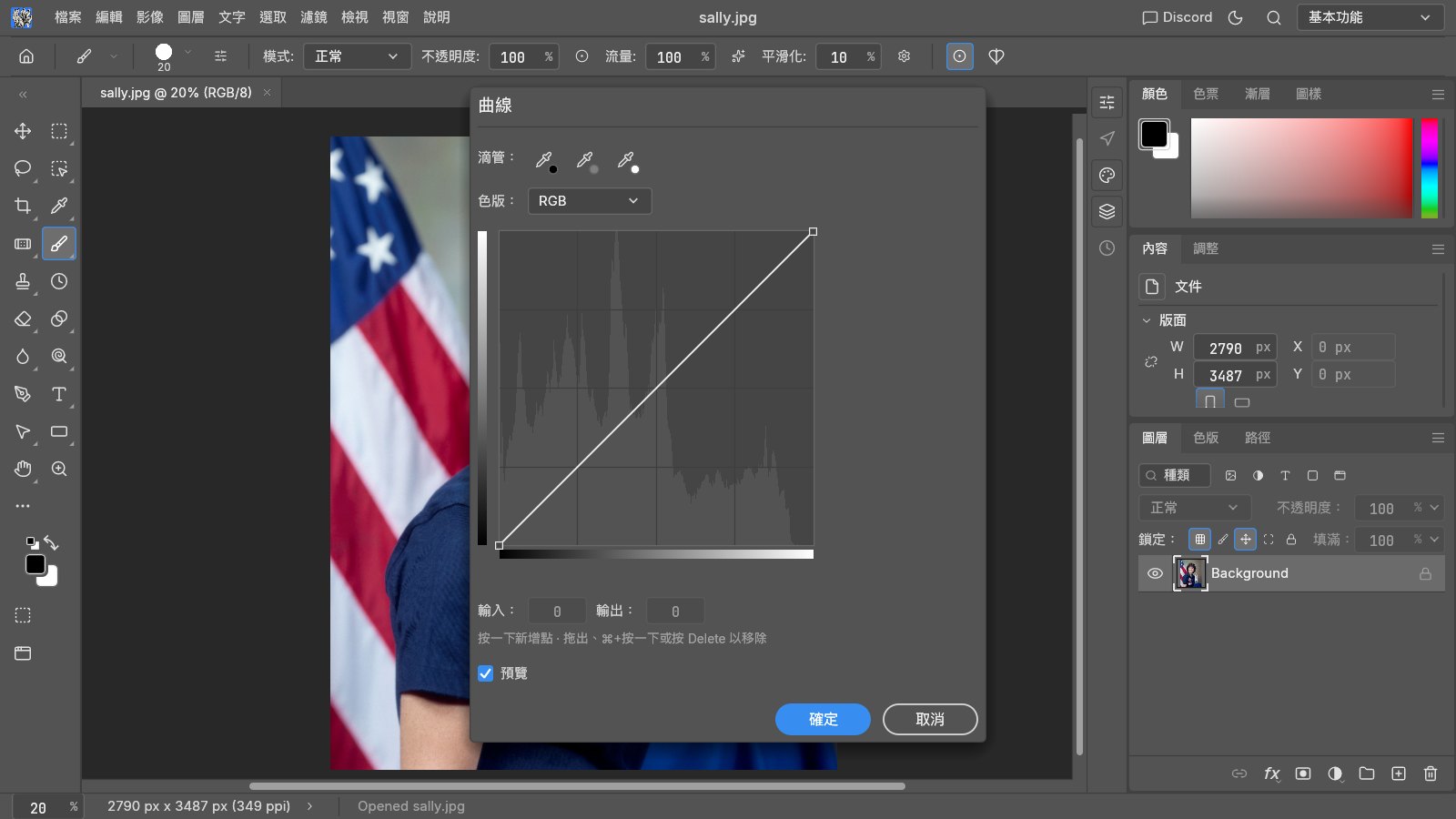The image size is (1456, 819).
Task: Open the Home screen icon
Action: click(x=26, y=56)
